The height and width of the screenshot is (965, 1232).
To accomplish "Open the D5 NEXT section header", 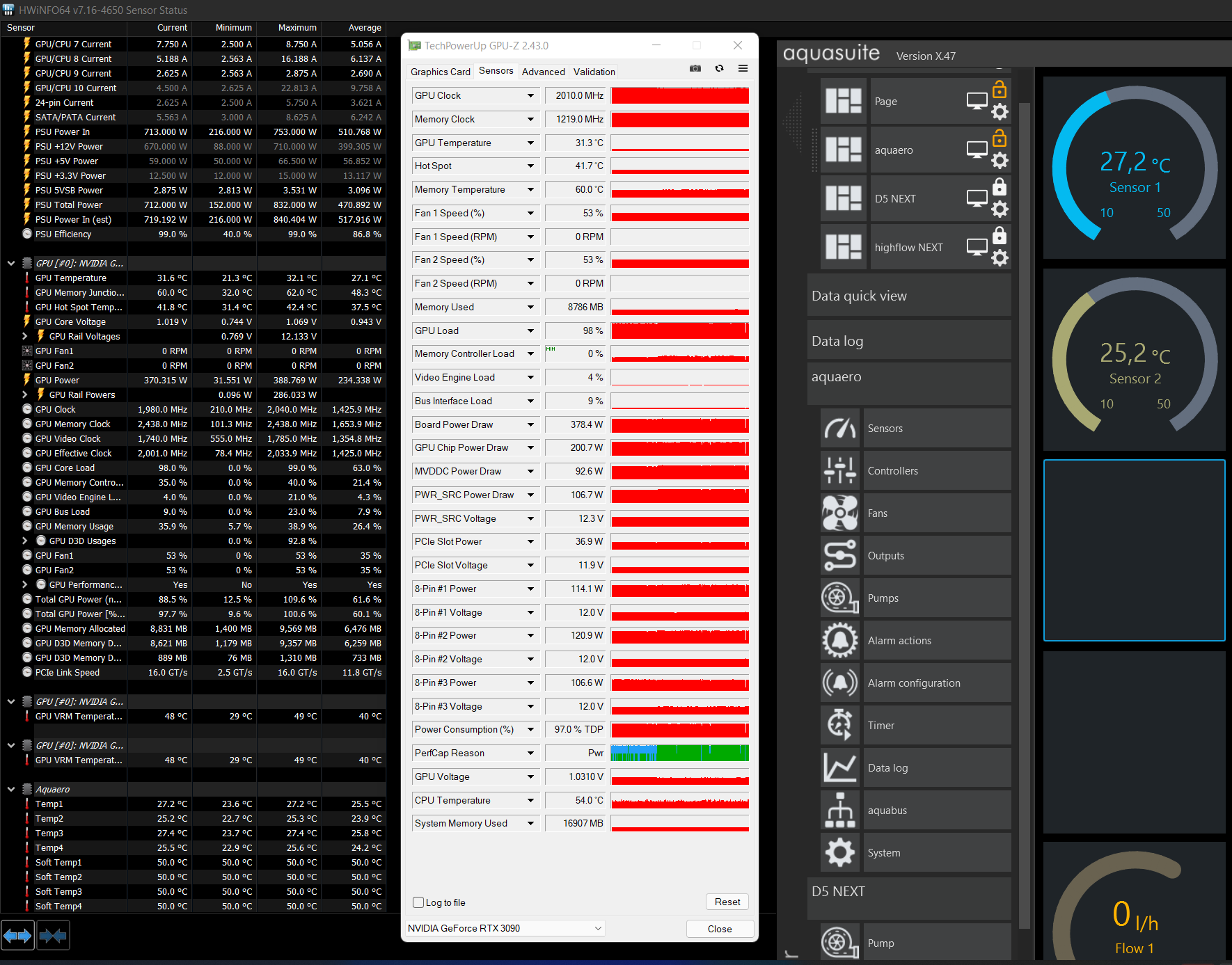I will point(909,897).
